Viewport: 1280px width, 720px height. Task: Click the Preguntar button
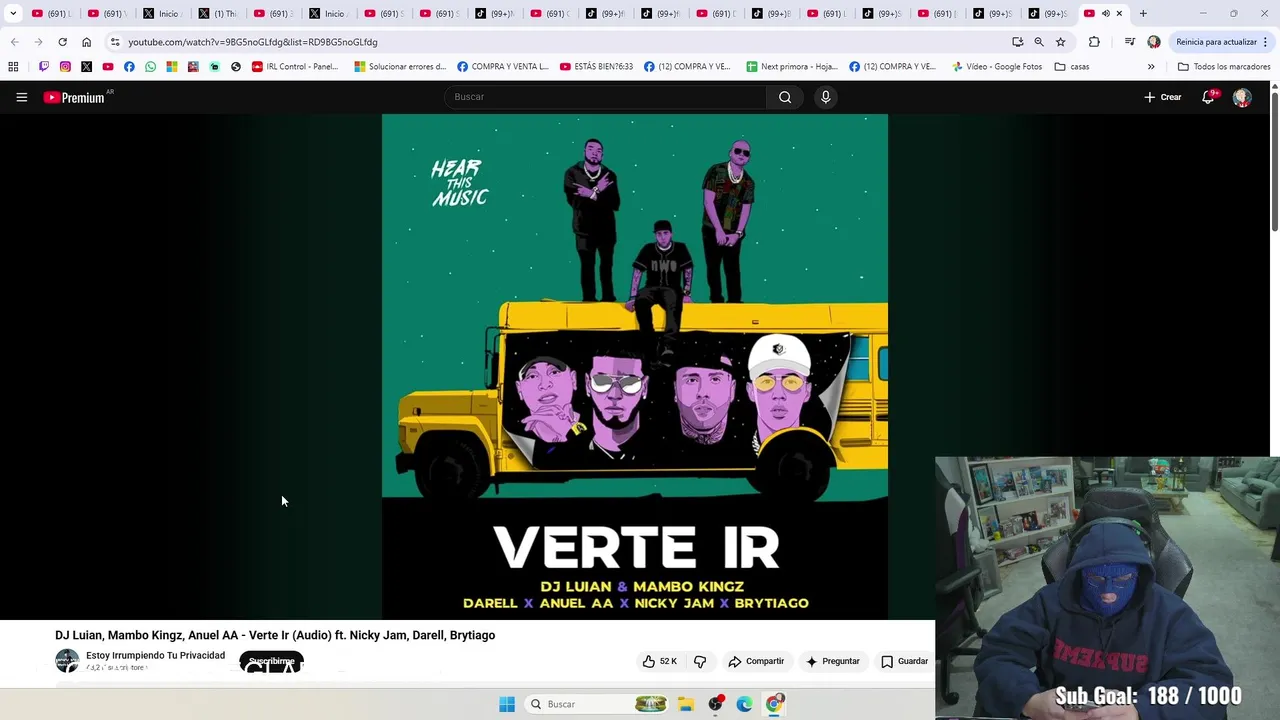(833, 661)
